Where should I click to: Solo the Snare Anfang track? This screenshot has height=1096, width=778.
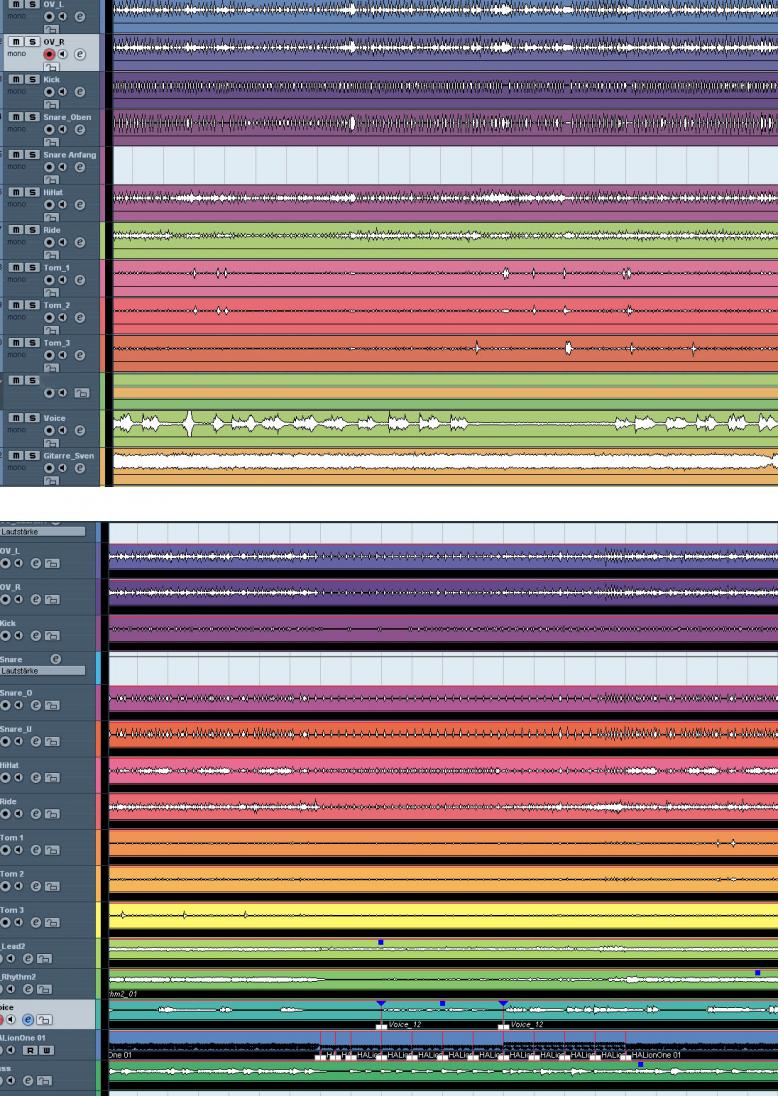[x=31, y=154]
